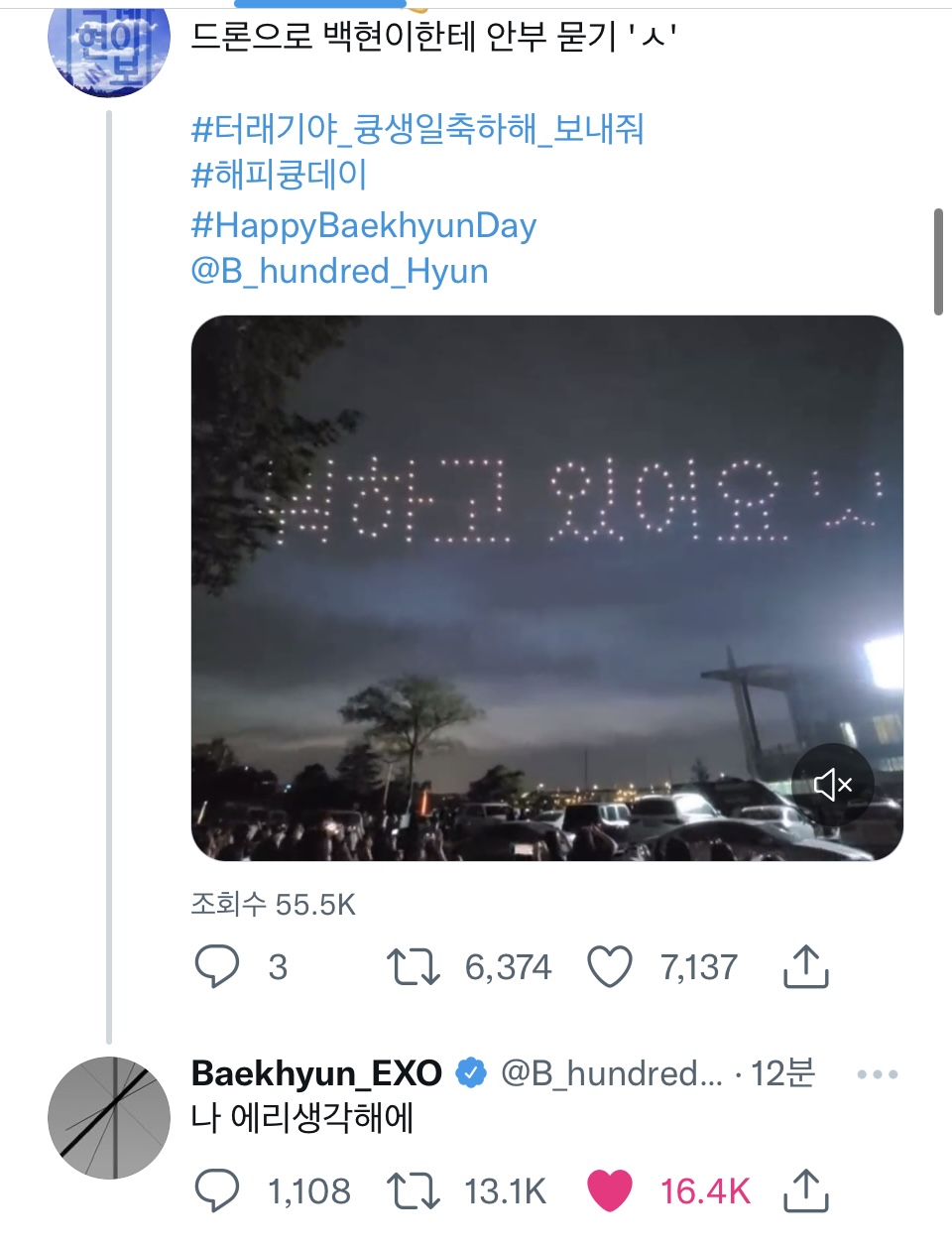Unmute the drone video sound
Viewport: 952px width, 1250px height.
click(x=832, y=785)
